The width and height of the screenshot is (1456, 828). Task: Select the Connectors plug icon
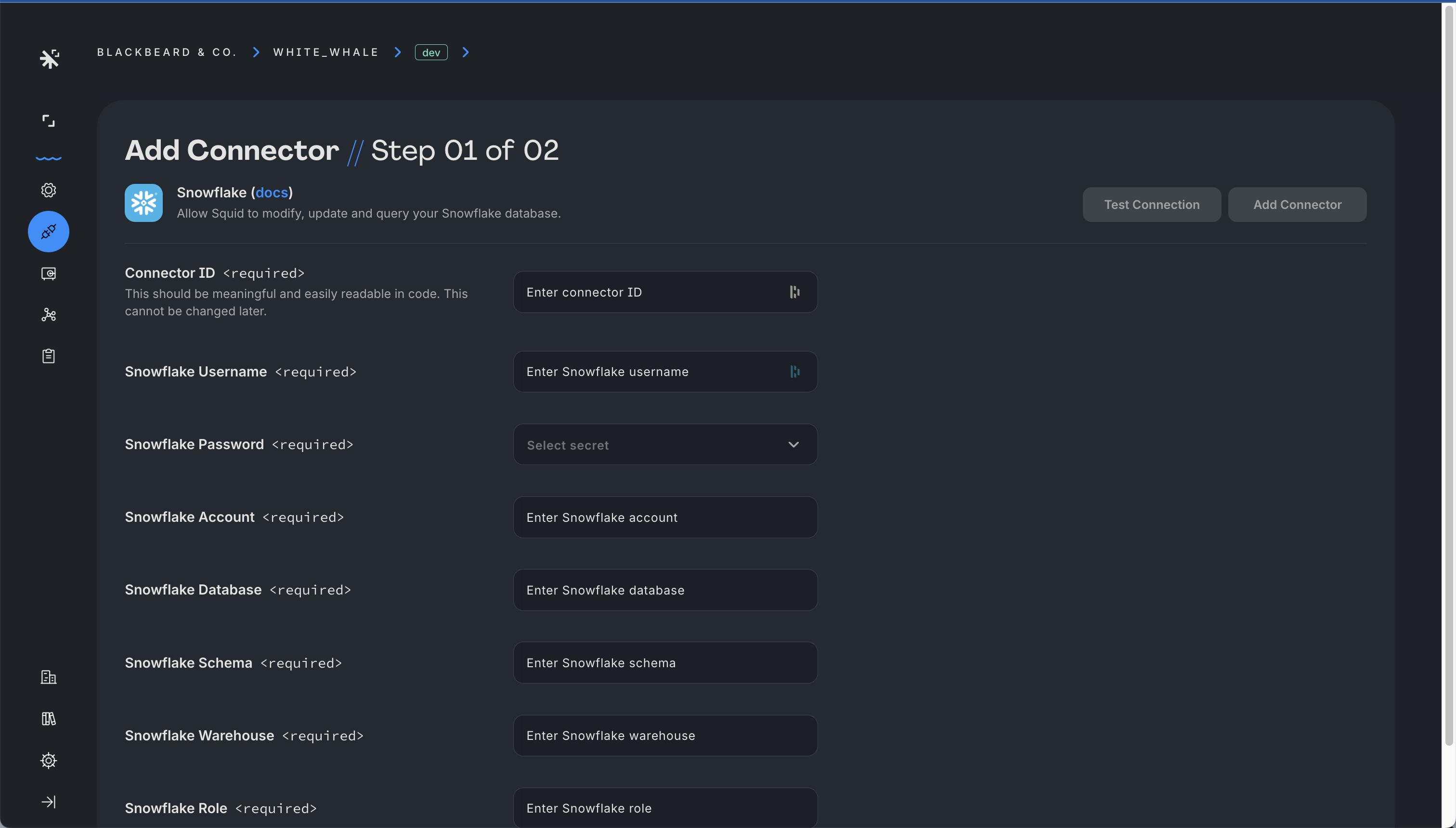(48, 232)
